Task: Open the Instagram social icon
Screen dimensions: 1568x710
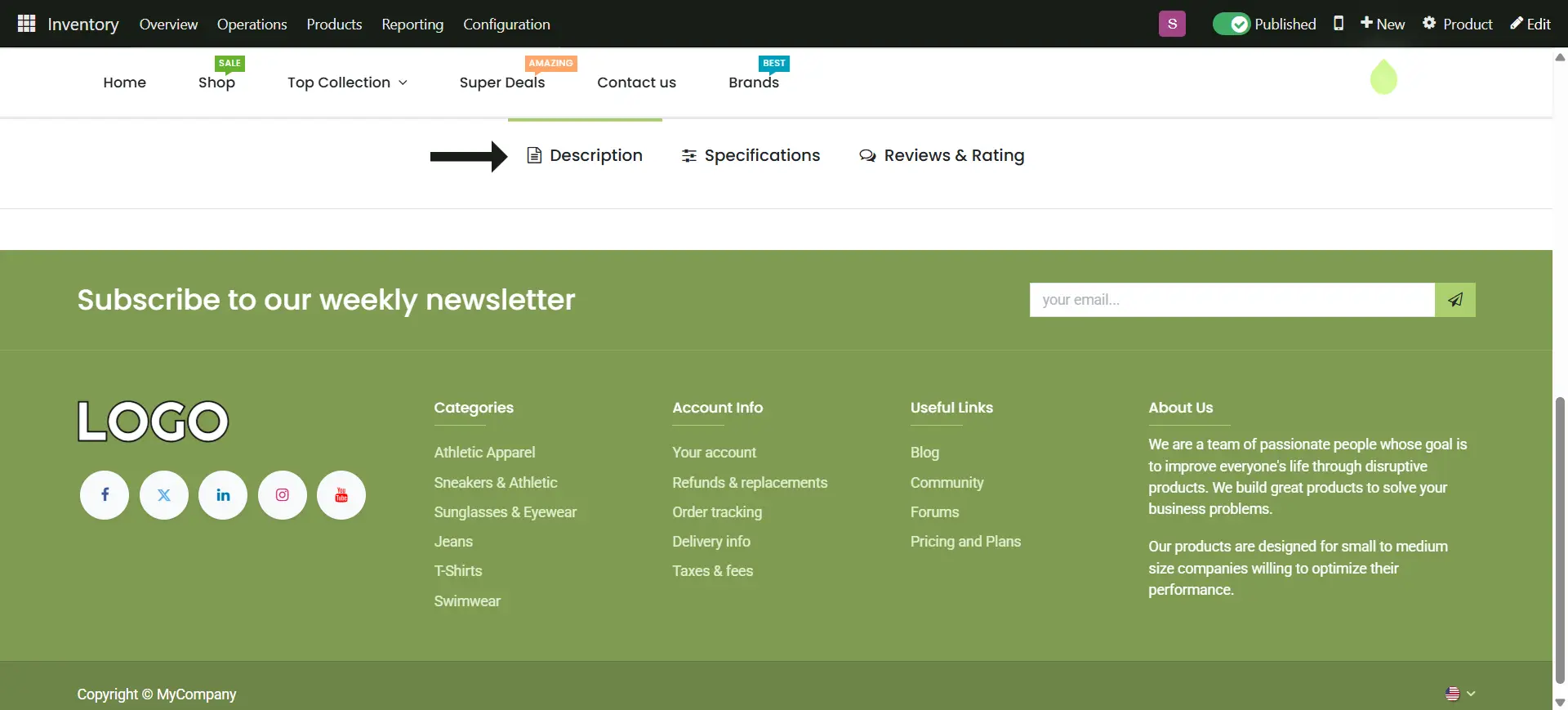Action: (283, 495)
